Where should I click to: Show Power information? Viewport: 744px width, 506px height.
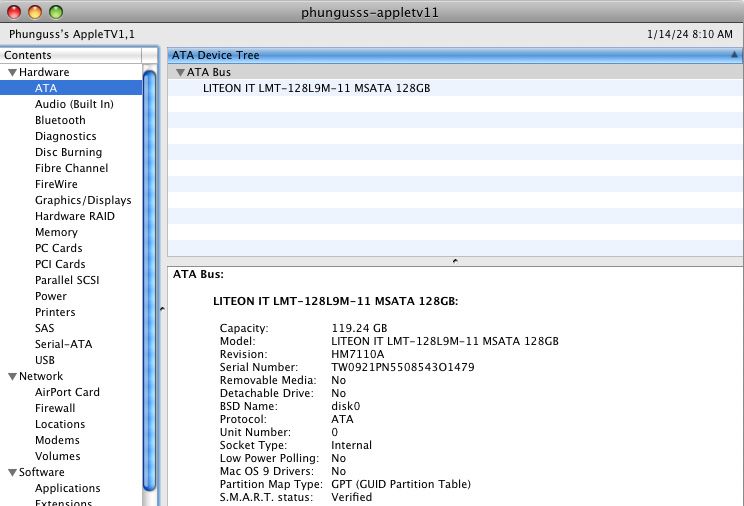51,296
